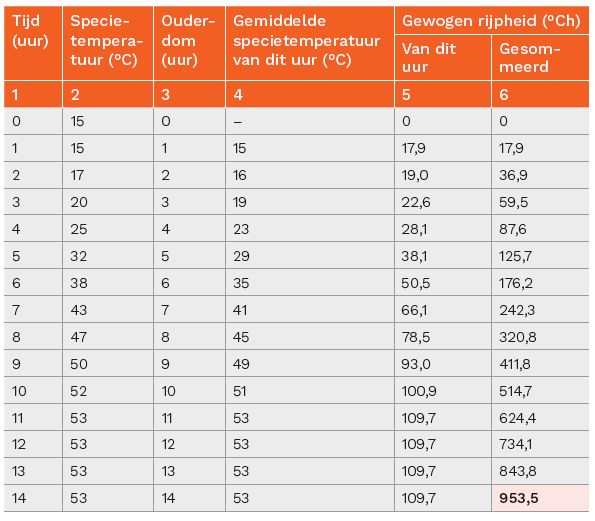The height and width of the screenshot is (521, 595).
Task: Select the 'Specietemperatuur (°C)' column header
Action: coord(108,43)
